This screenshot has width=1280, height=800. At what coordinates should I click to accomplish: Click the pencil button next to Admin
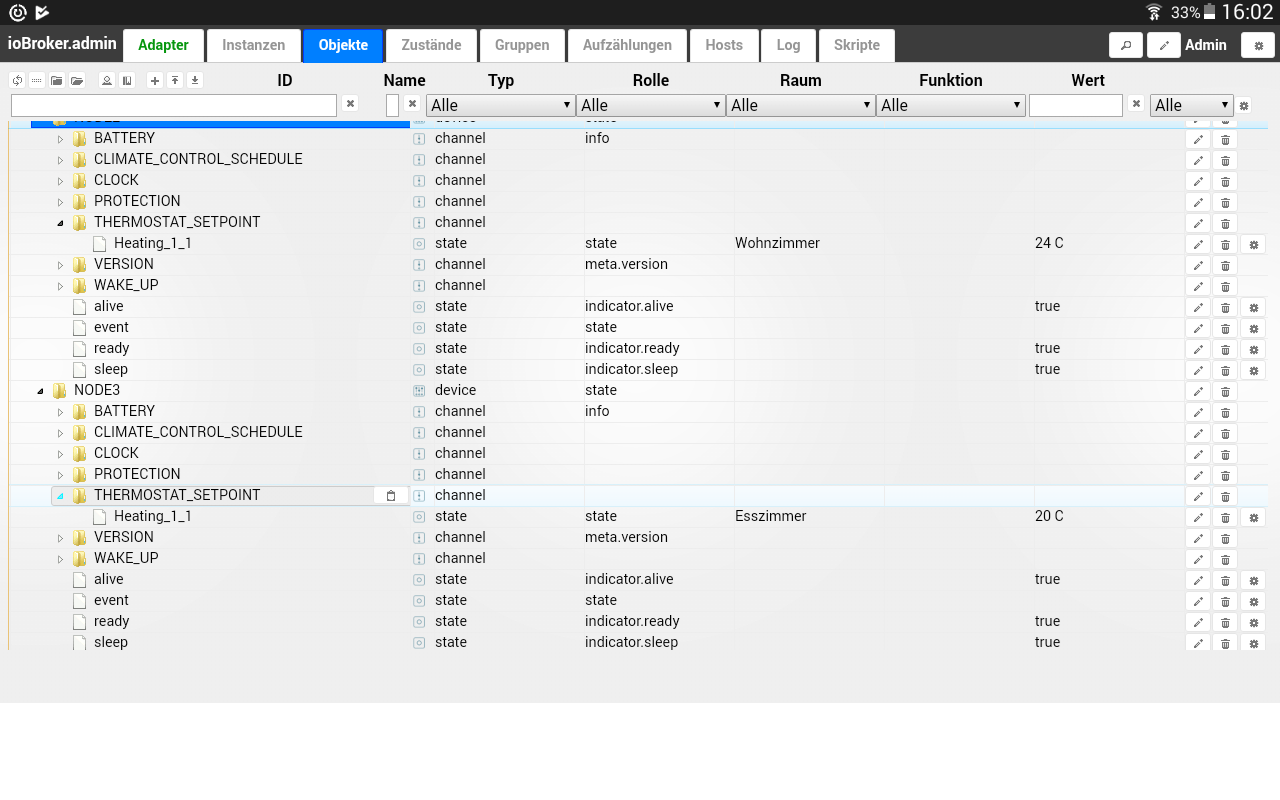click(1164, 45)
